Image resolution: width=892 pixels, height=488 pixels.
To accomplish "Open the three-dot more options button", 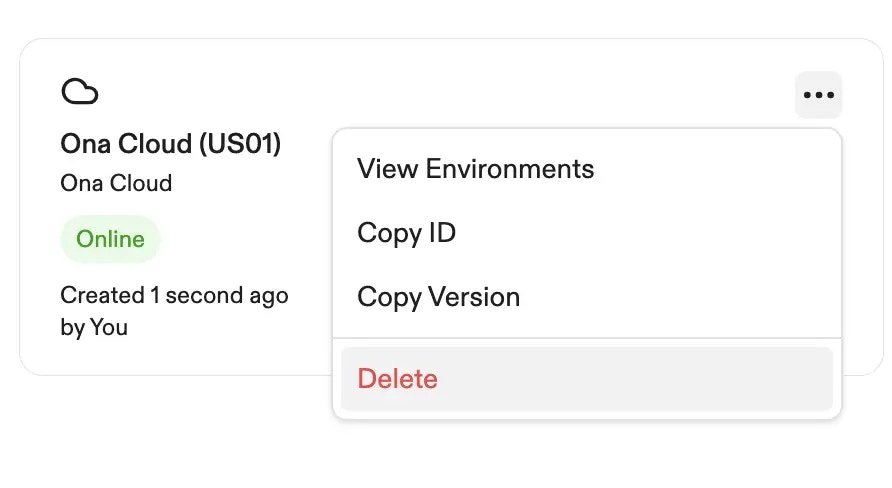I will [x=818, y=95].
